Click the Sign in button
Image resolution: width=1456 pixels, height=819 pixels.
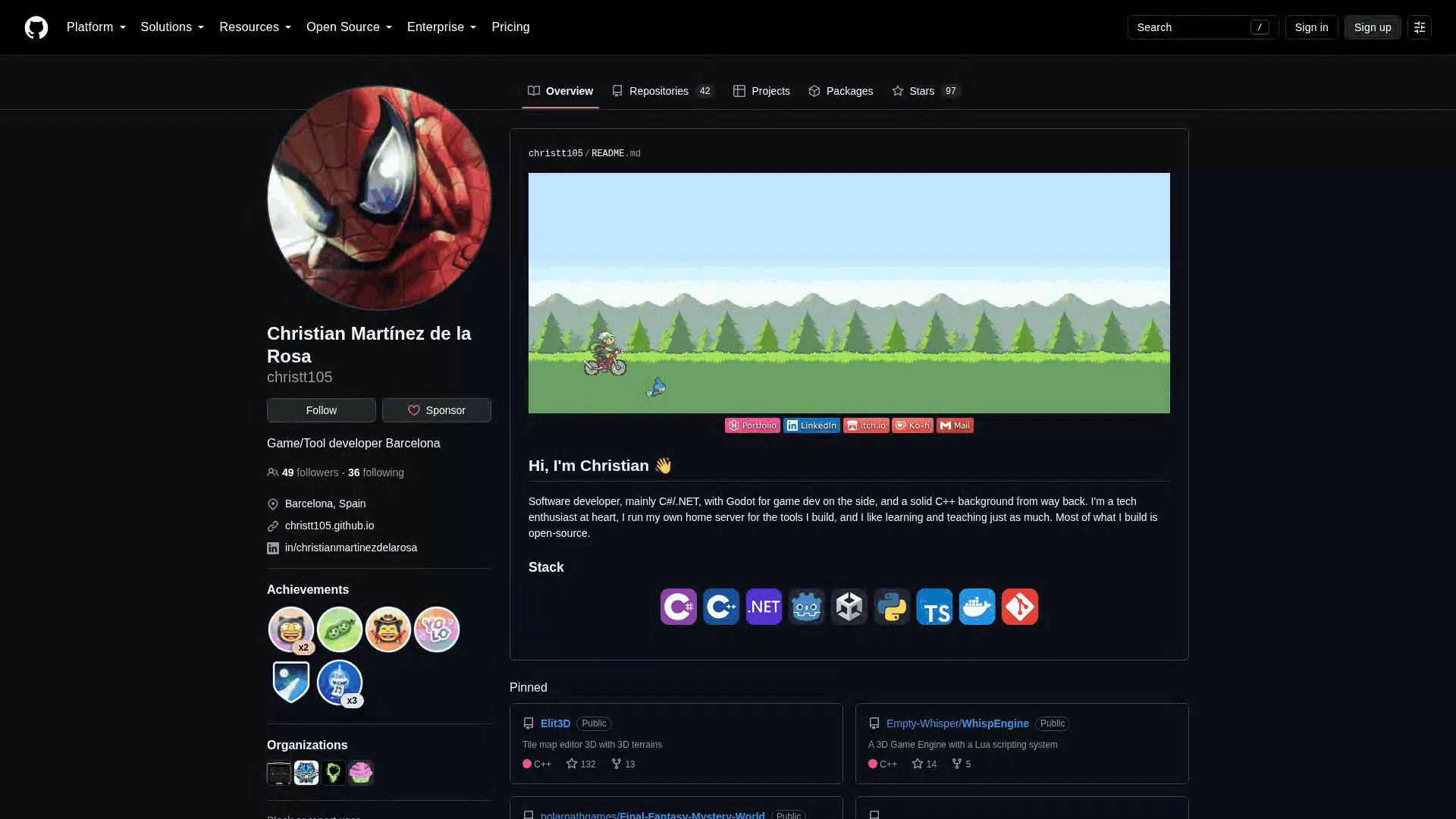pyautogui.click(x=1311, y=27)
